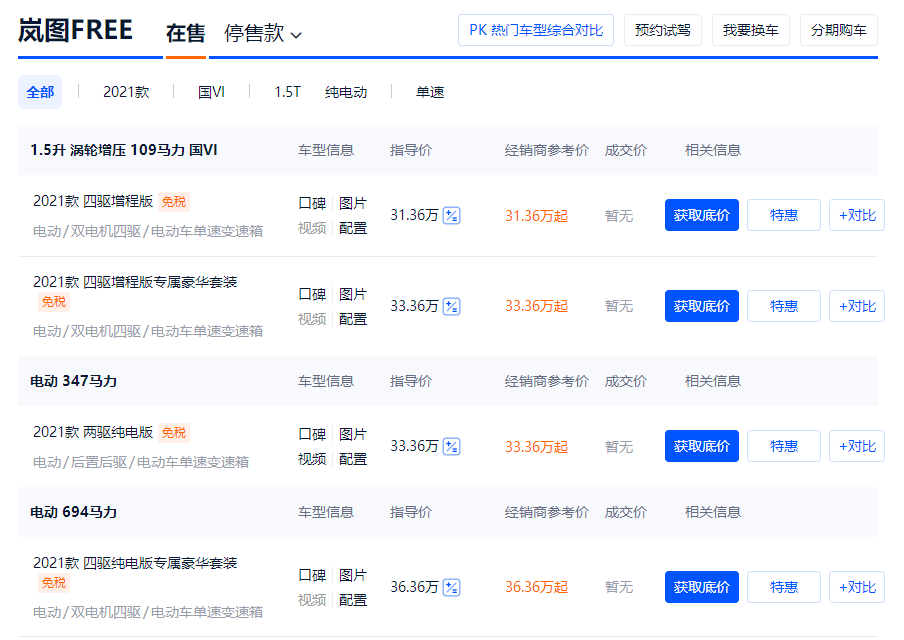Viewport: 904px width, 640px height.
Task: Click 免税 tag on 两驱纯电版
Action: [x=174, y=432]
